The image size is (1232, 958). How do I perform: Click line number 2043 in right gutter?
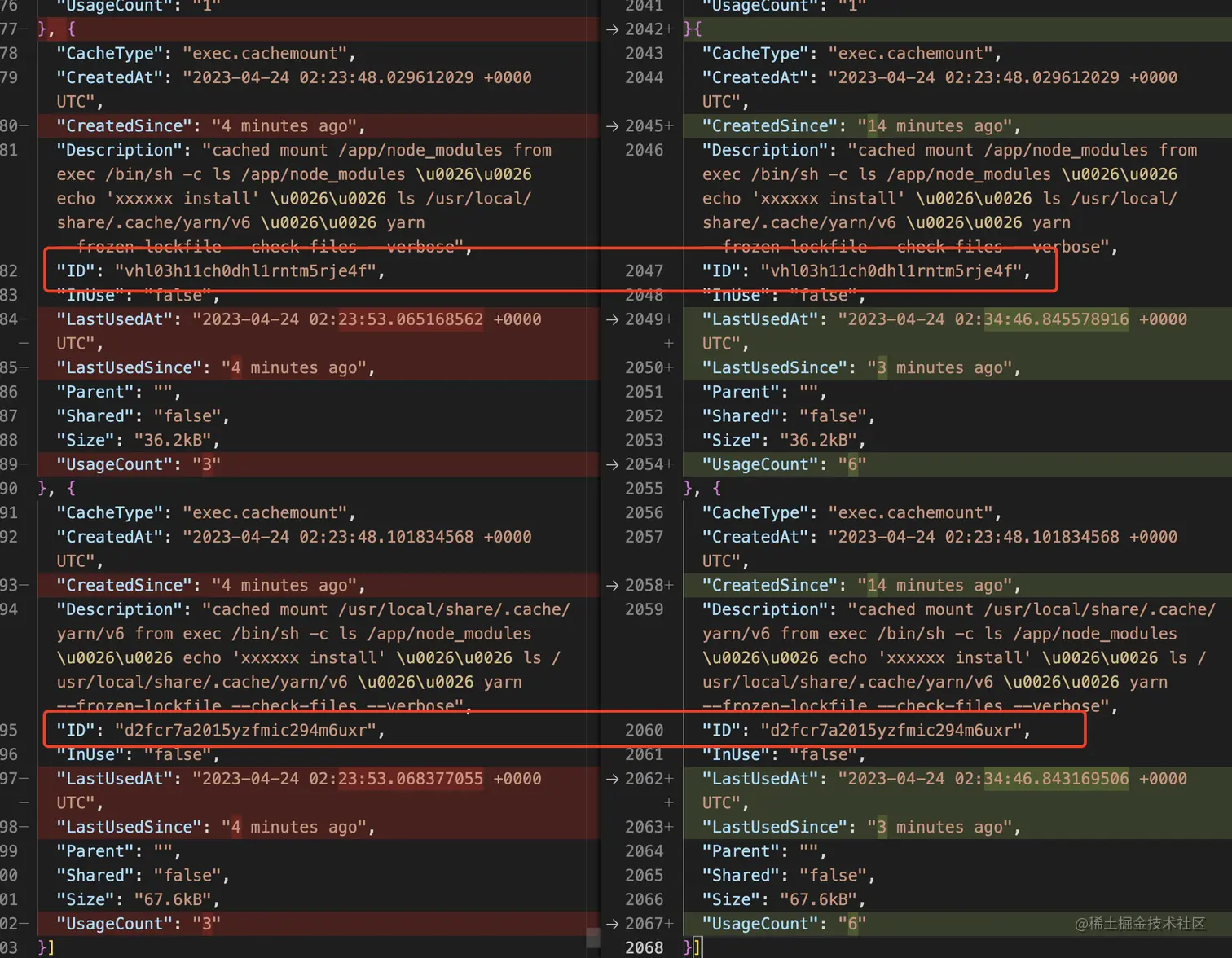click(x=644, y=54)
